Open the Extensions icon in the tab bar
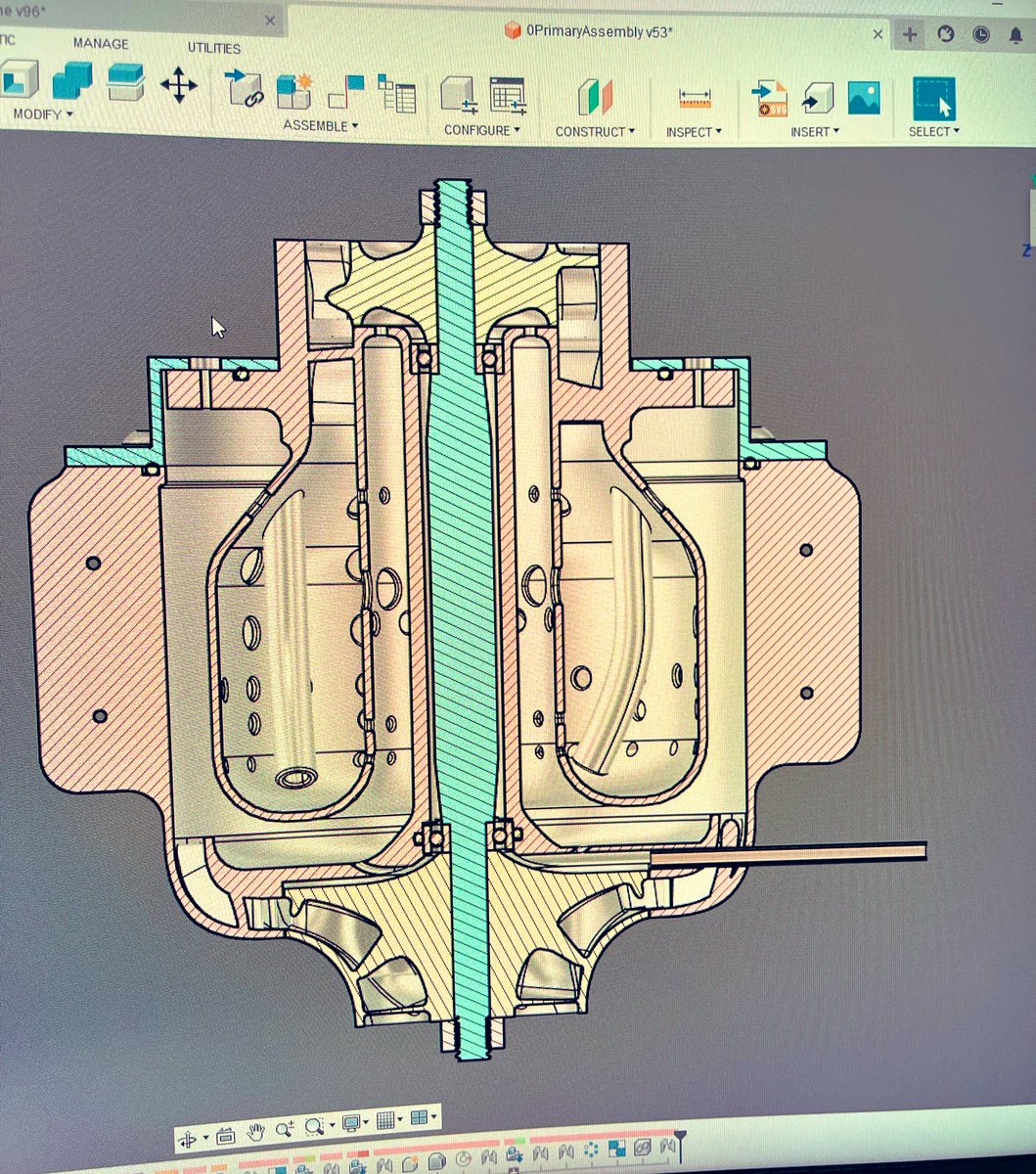Viewport: 1036px width, 1174px height. tap(946, 34)
